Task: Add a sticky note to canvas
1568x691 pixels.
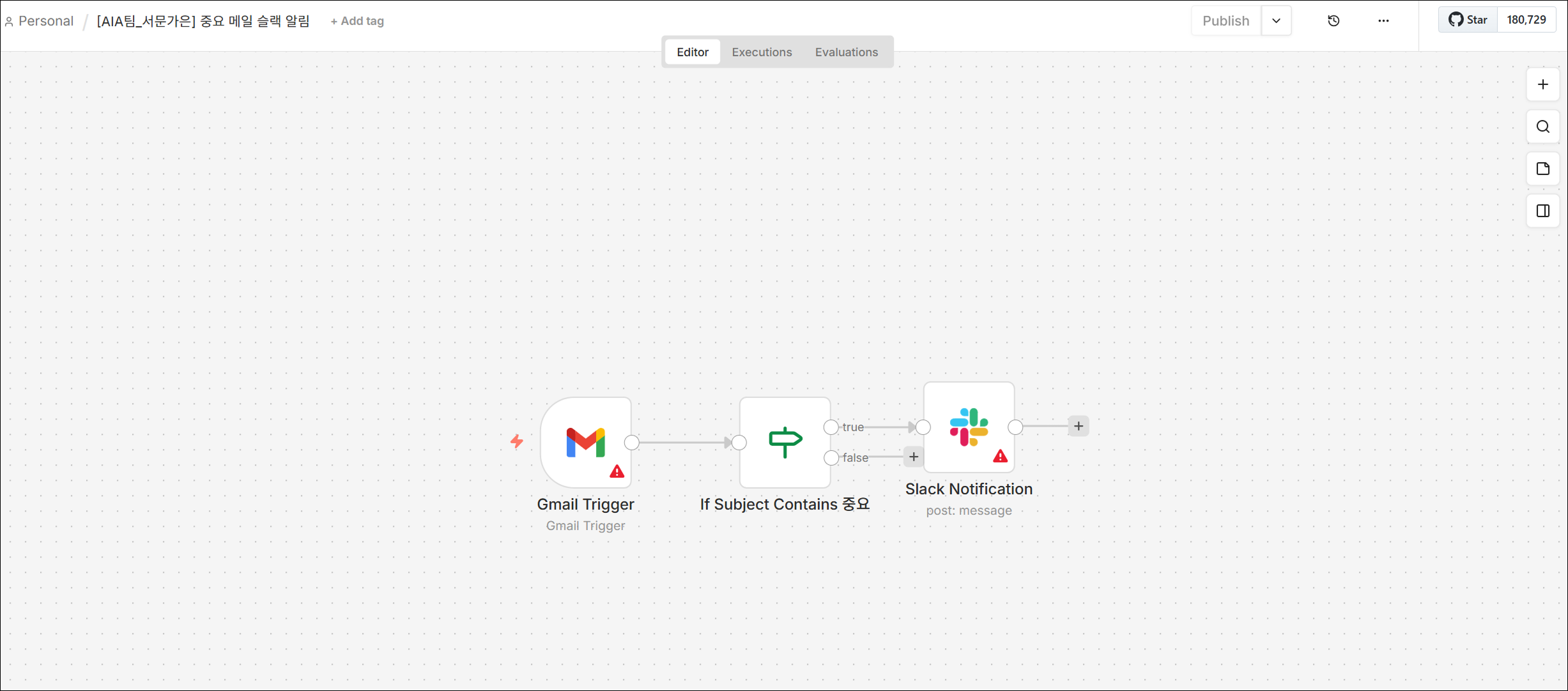Action: (x=1542, y=169)
